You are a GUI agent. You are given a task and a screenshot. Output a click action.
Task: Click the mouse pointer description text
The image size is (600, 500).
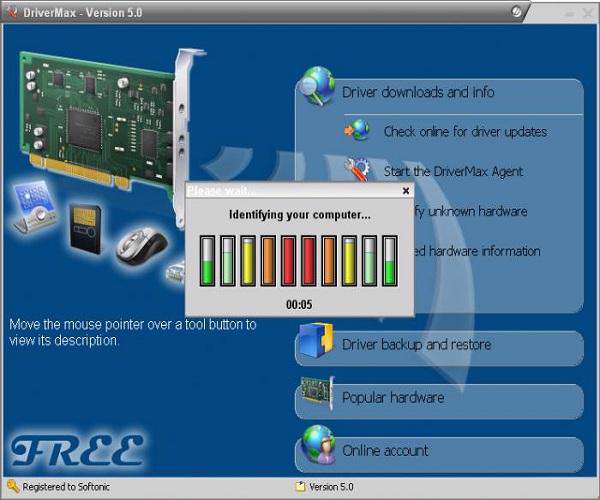pyautogui.click(x=132, y=332)
